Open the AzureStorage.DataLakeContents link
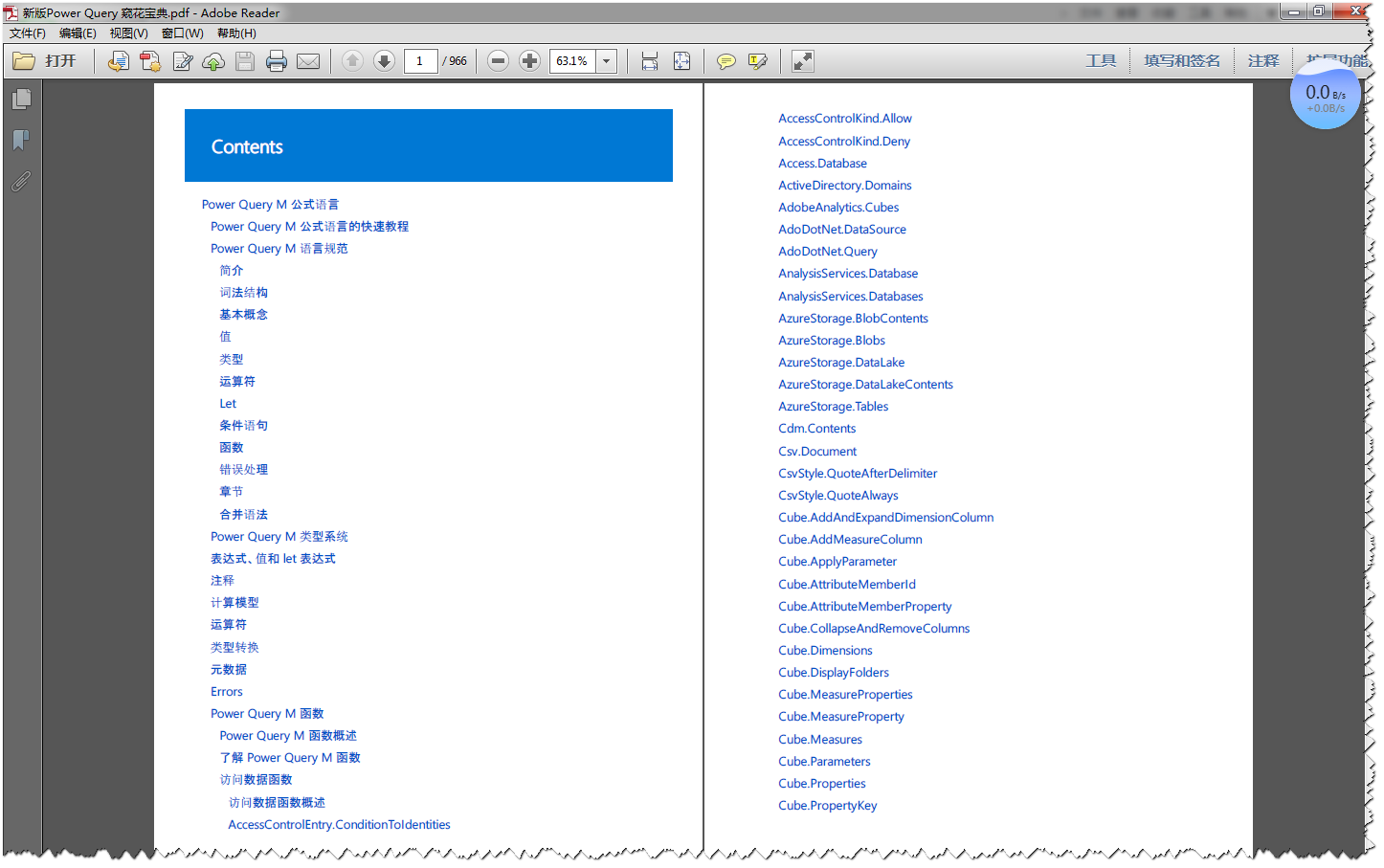This screenshot has width=1384, height=868. click(x=865, y=385)
